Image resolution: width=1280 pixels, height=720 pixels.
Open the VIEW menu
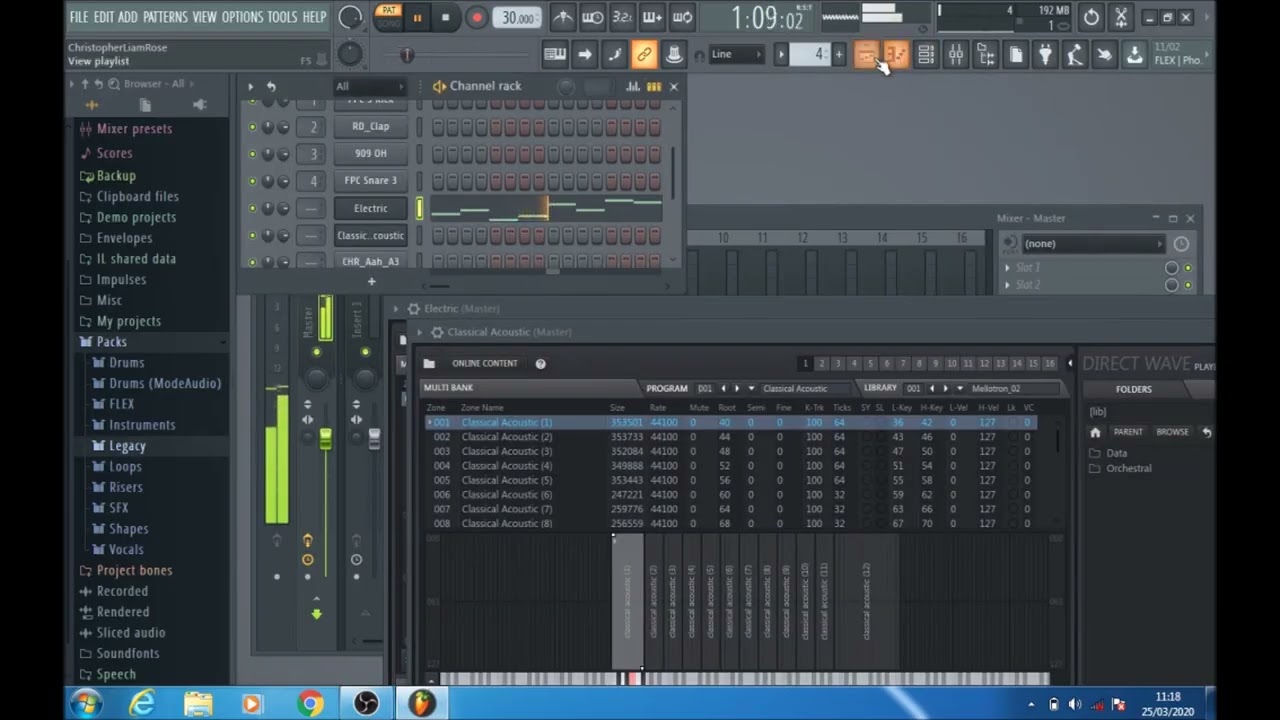pos(204,17)
